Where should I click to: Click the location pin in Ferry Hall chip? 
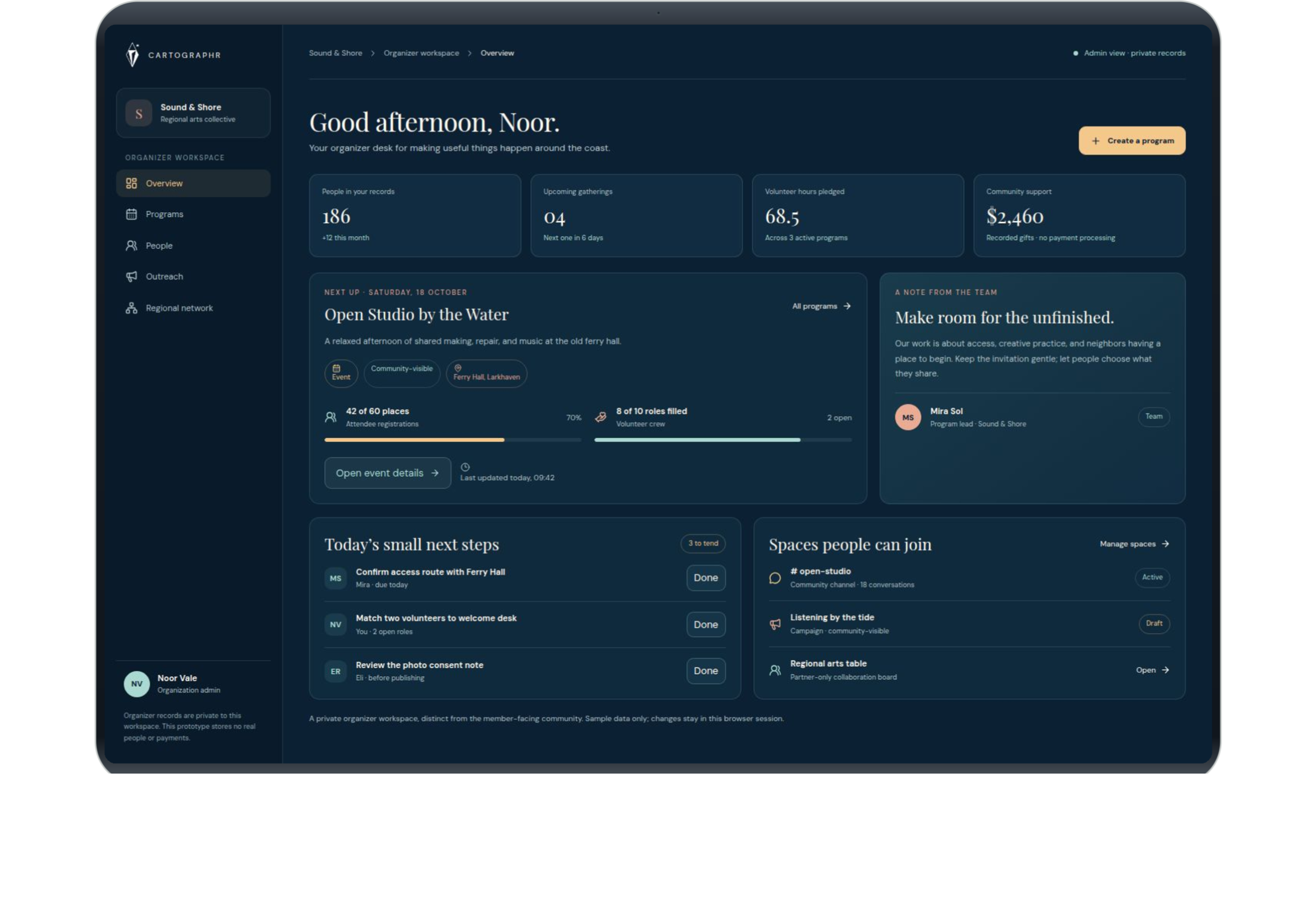click(x=458, y=368)
